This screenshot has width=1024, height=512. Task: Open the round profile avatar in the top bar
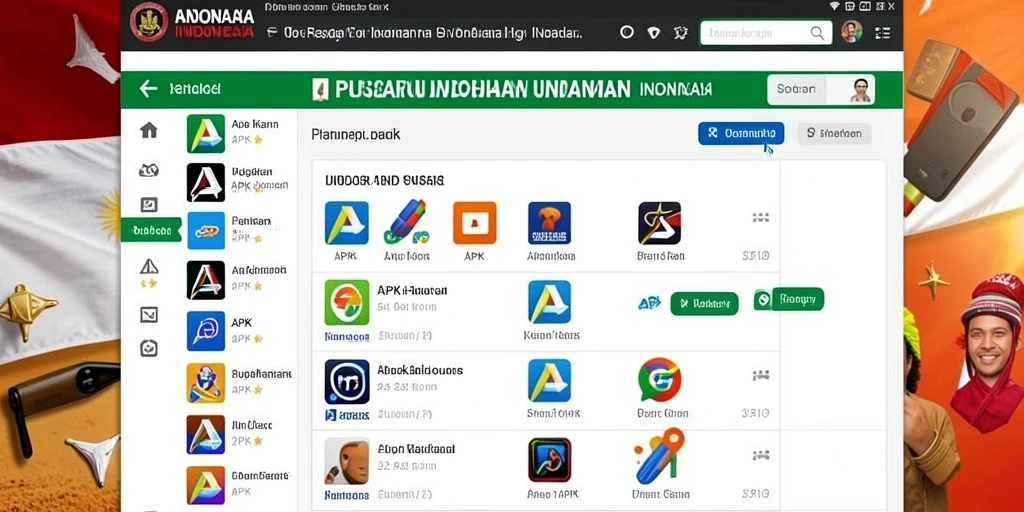(852, 32)
